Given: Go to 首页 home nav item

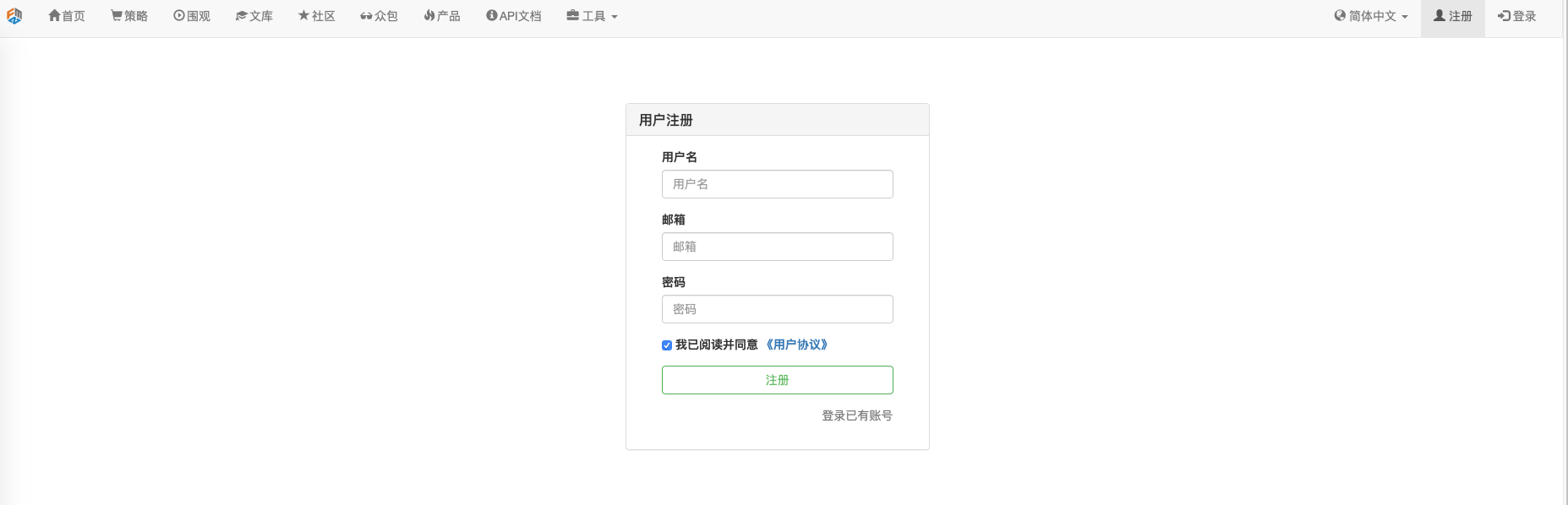Looking at the screenshot, I should point(67,16).
